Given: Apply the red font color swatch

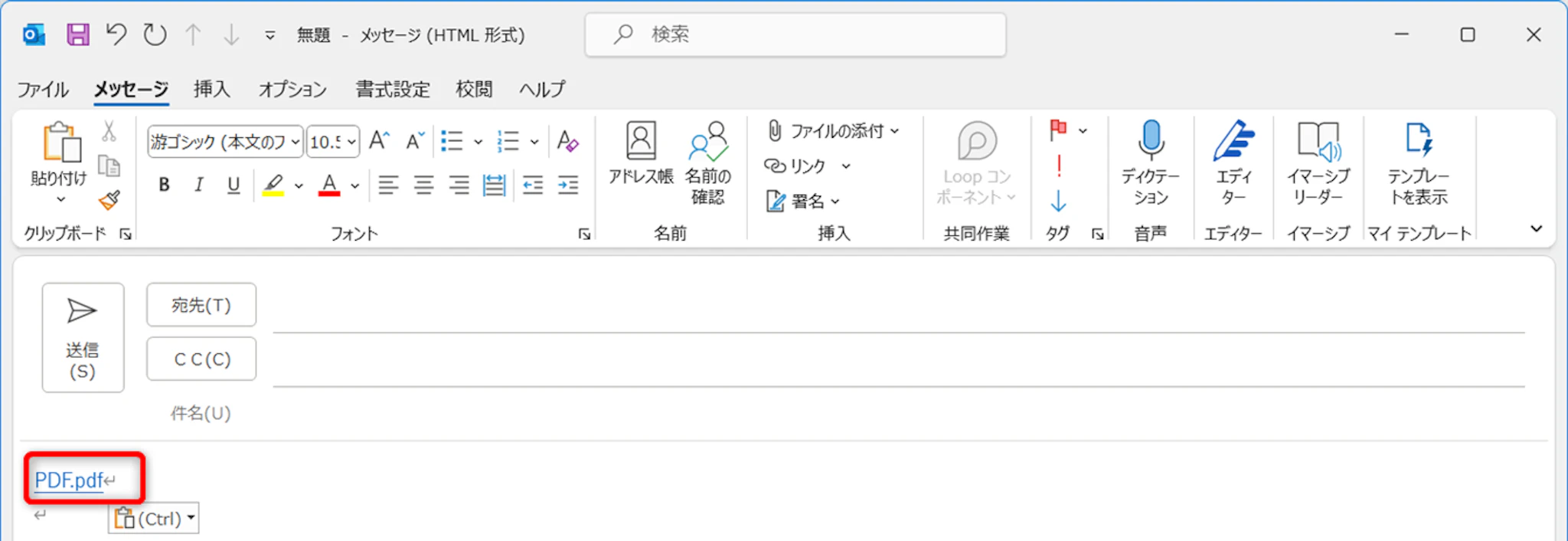Looking at the screenshot, I should (x=329, y=185).
